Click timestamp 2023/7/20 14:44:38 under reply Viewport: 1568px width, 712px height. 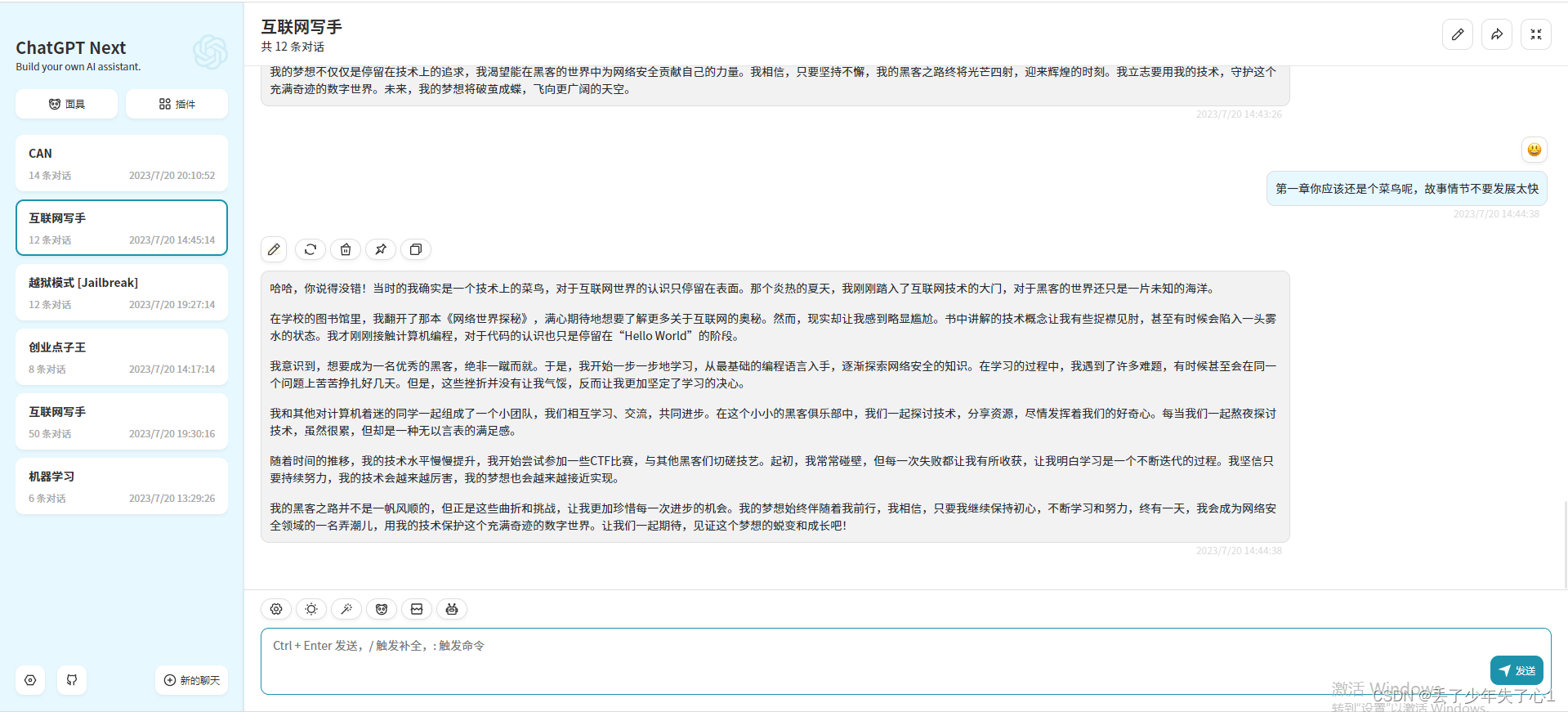(x=1239, y=551)
